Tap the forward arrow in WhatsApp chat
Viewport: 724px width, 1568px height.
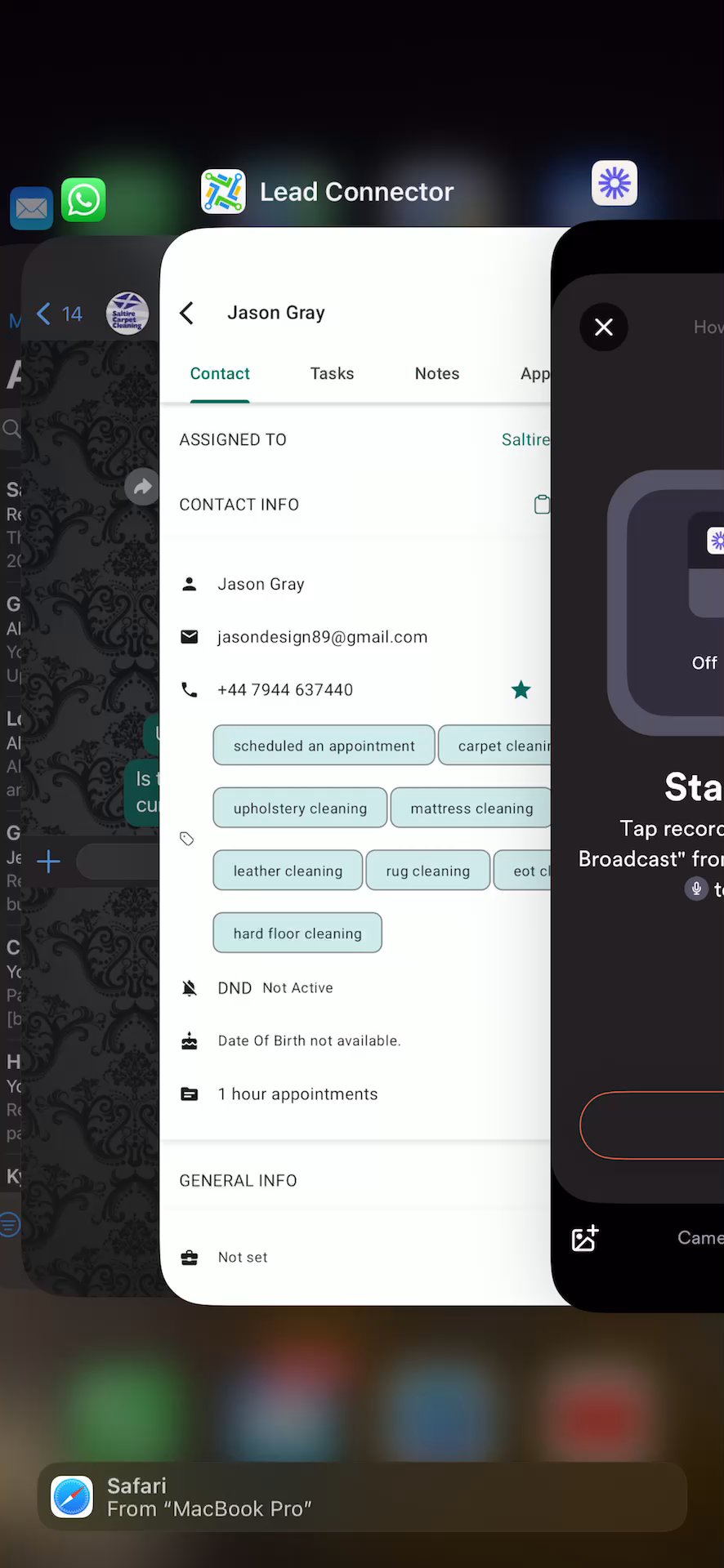tap(142, 488)
